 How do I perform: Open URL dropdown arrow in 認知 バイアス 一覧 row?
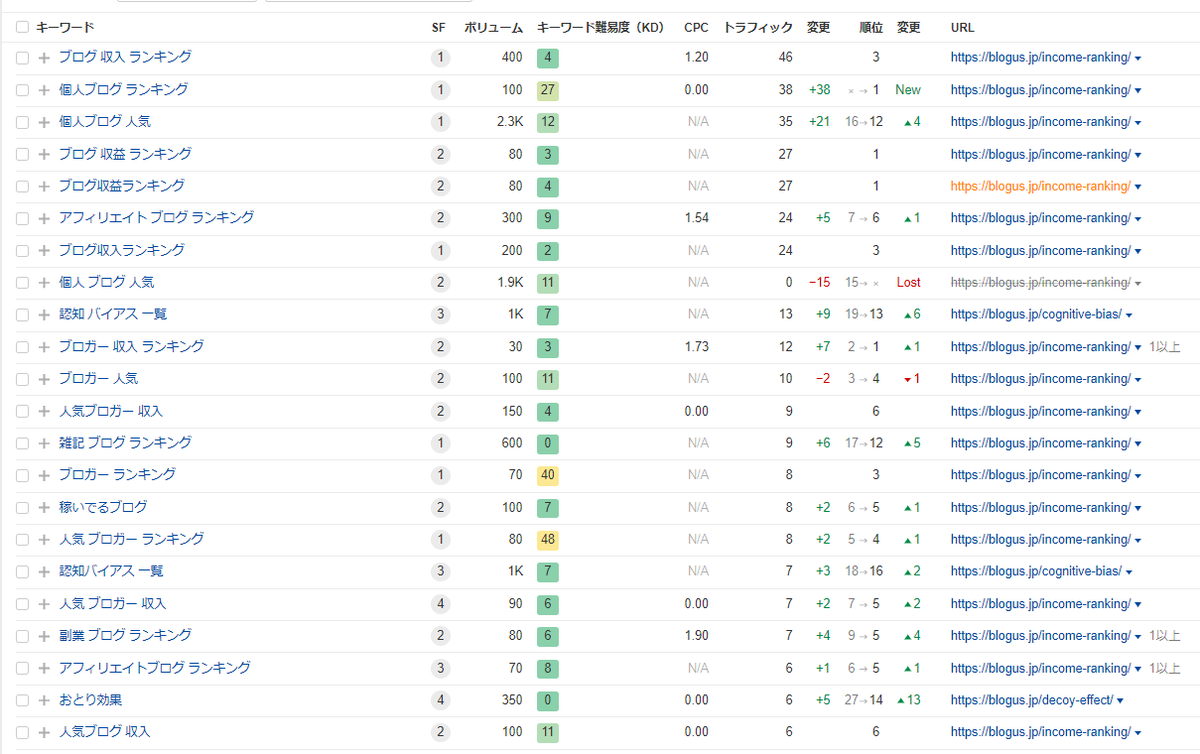coord(1129,315)
